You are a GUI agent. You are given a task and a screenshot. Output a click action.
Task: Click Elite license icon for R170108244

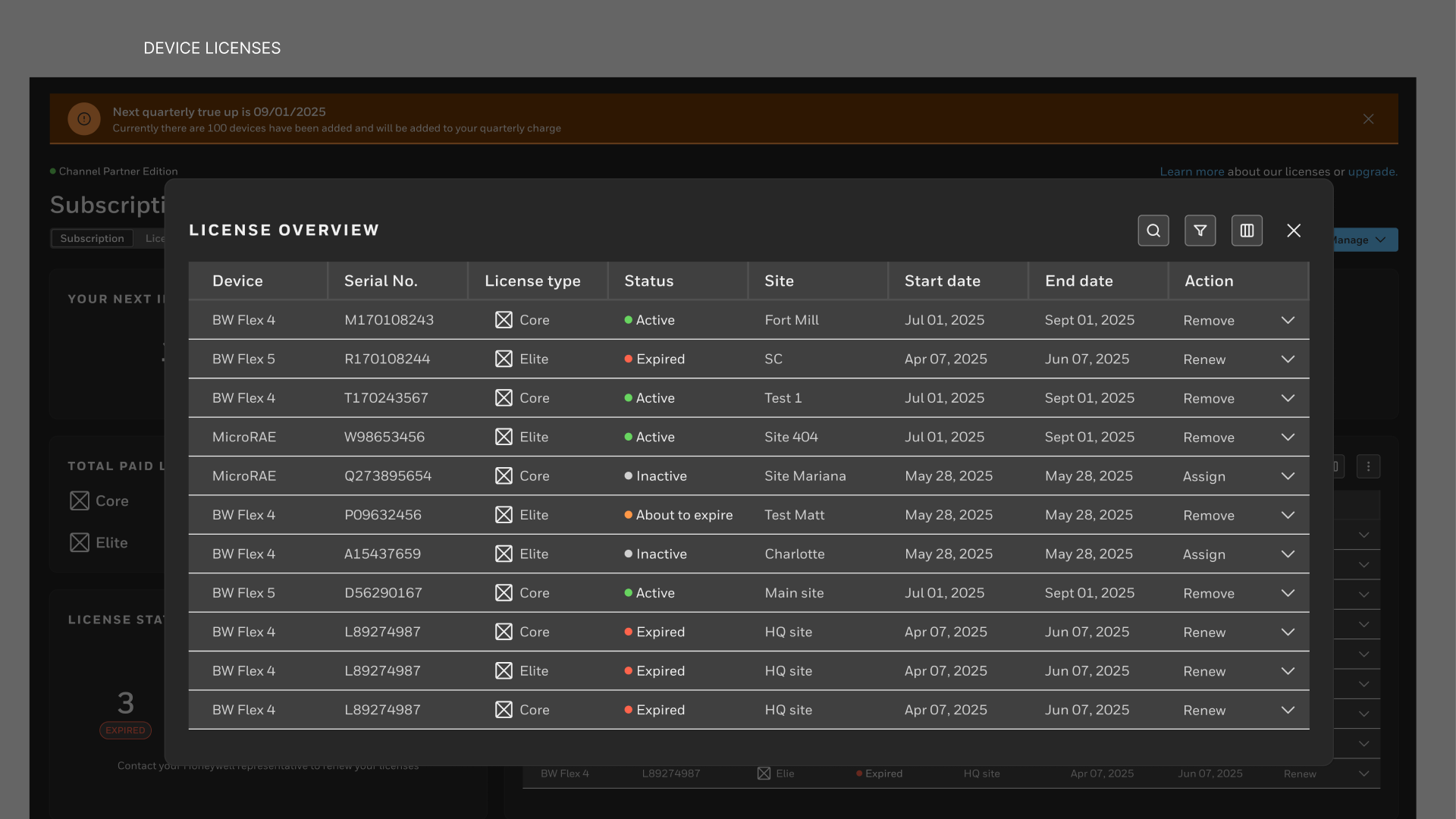point(504,359)
